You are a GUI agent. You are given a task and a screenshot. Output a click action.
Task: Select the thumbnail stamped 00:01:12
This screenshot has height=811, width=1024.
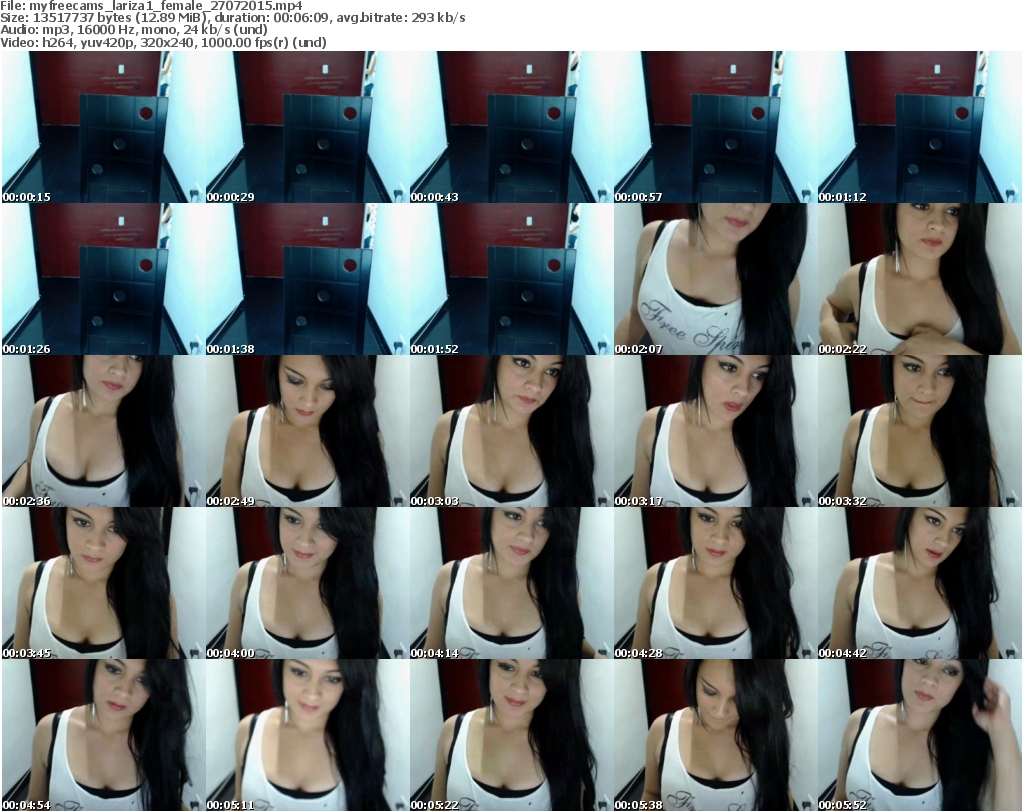pyautogui.click(x=920, y=127)
